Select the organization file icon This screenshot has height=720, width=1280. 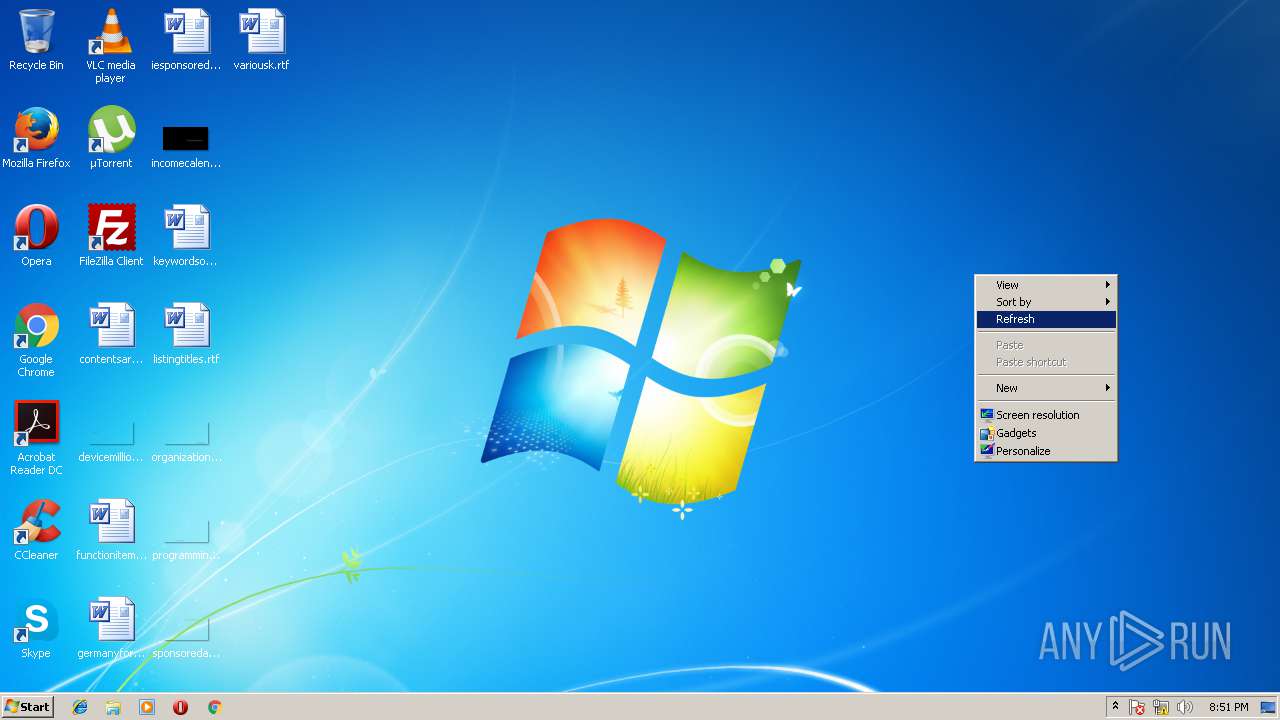[186, 441]
